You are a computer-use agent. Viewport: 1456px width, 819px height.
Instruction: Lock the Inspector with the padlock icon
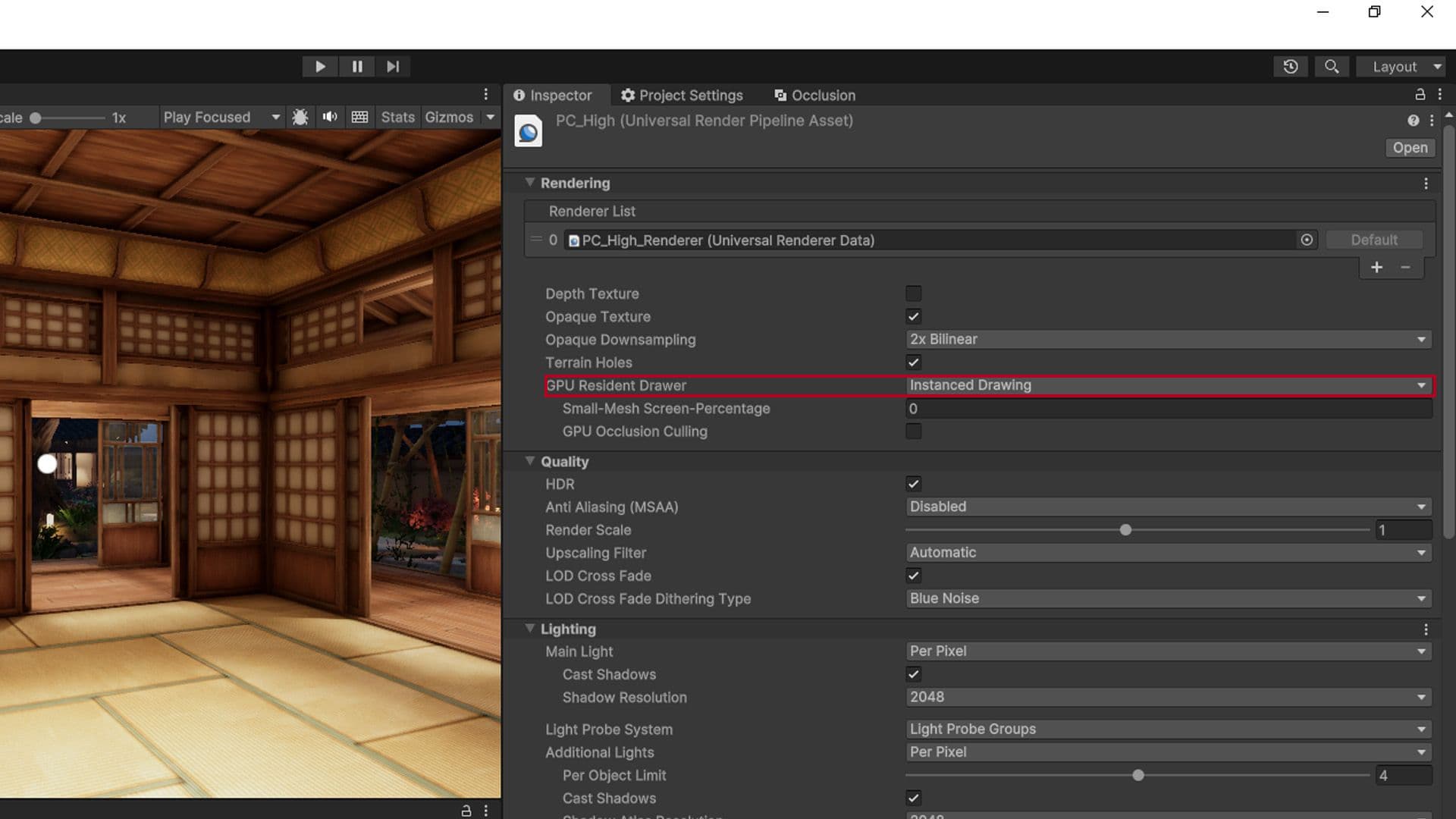(x=1420, y=95)
